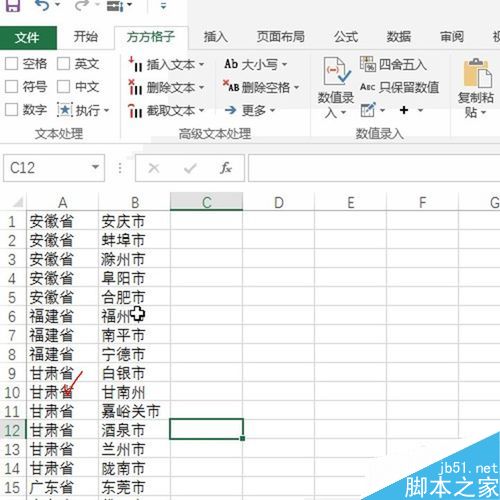Select cell containing 酒泉市
Image resolution: width=500 pixels, height=500 pixels.
click(x=135, y=430)
